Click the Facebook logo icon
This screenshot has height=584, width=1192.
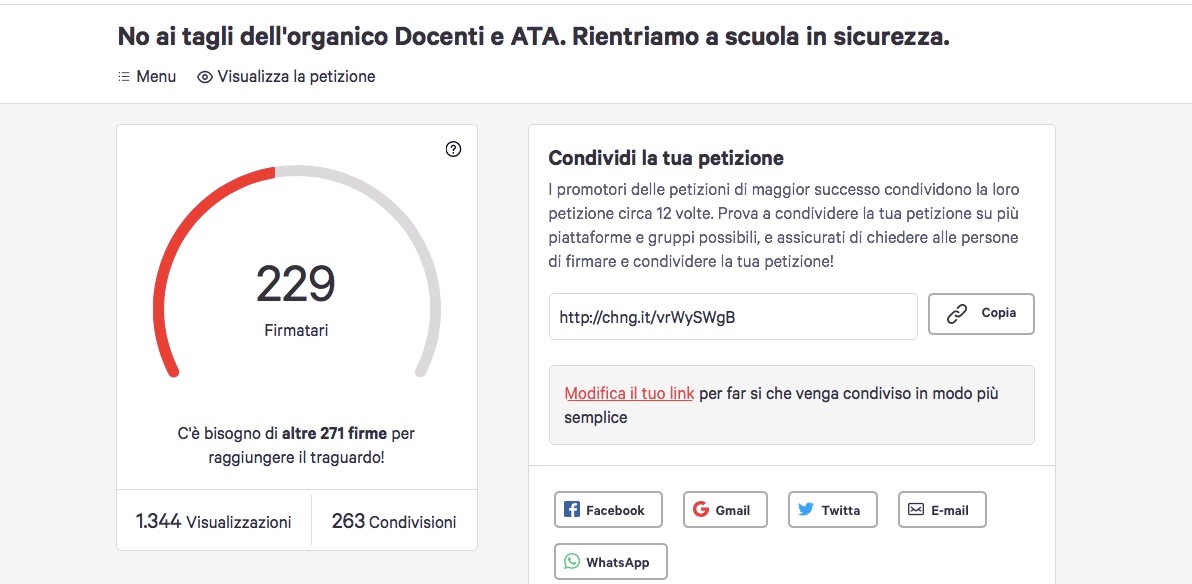click(572, 509)
